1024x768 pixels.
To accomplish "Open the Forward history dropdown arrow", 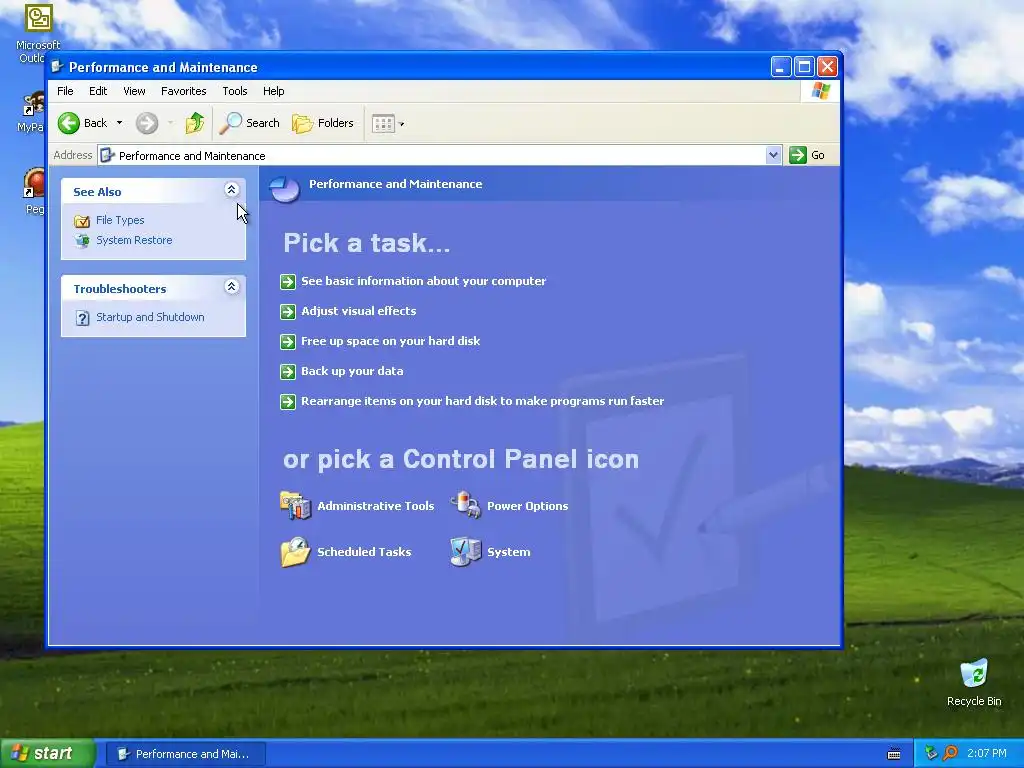I will [x=170, y=123].
